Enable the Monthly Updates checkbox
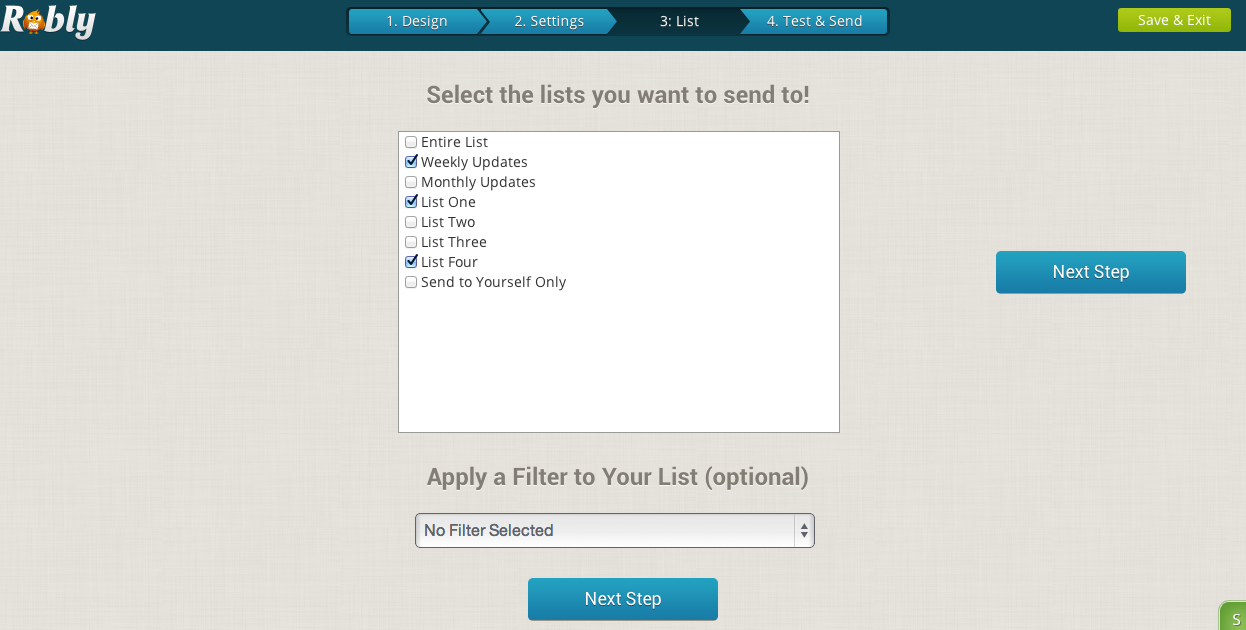 pos(411,181)
